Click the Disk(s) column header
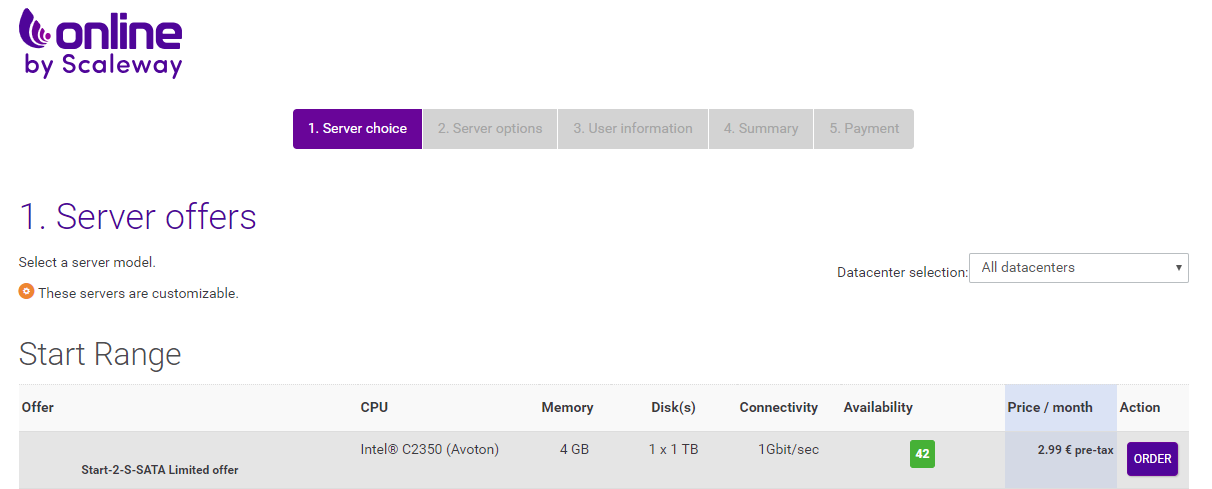This screenshot has width=1212, height=489. click(673, 407)
